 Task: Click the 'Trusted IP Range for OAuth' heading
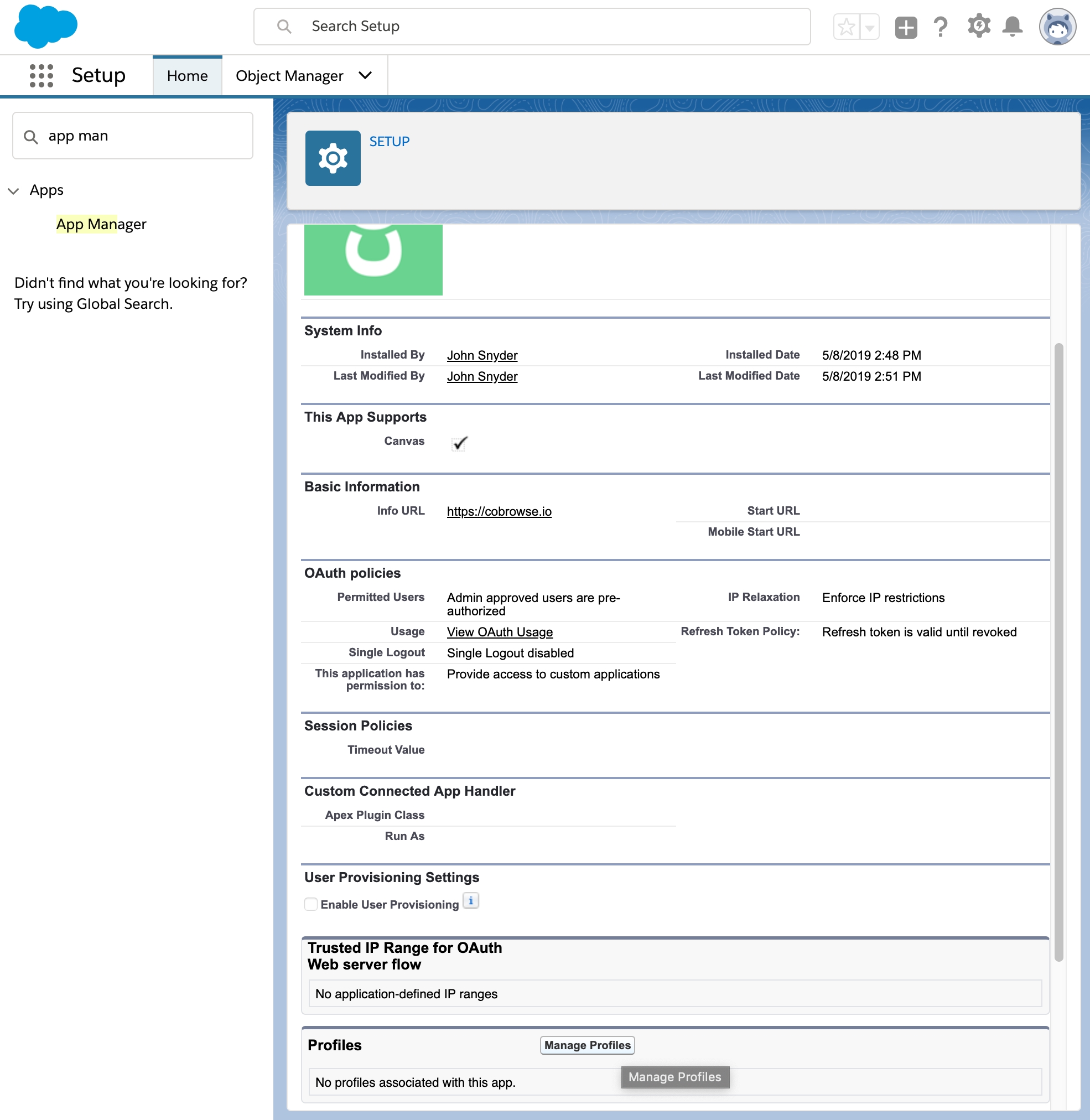click(404, 956)
